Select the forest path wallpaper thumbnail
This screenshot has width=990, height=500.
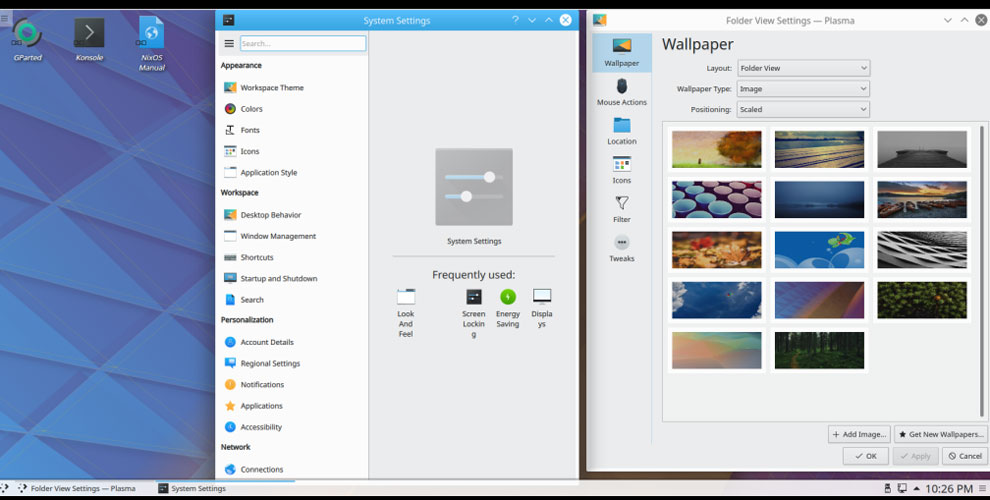[820, 350]
